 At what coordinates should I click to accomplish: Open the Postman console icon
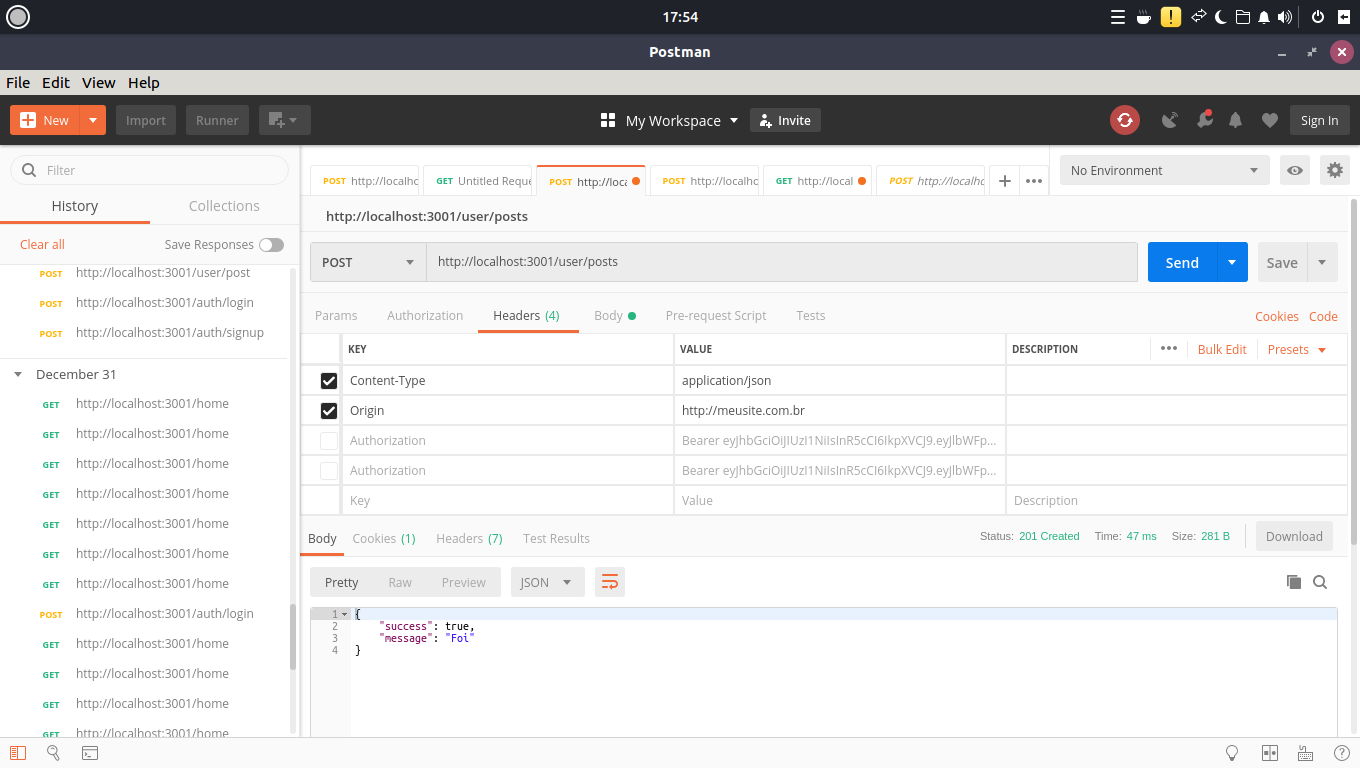tap(90, 753)
